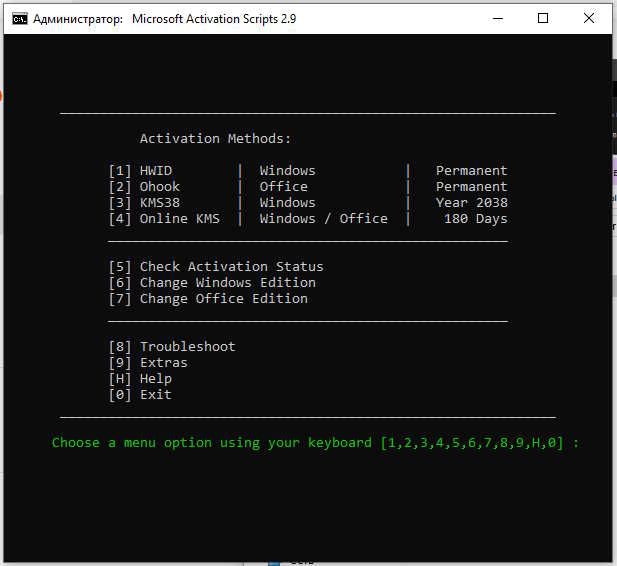Viewport: 617px width, 566px height.
Task: Click 'Windows' in the KMS38 row
Action: tap(287, 203)
